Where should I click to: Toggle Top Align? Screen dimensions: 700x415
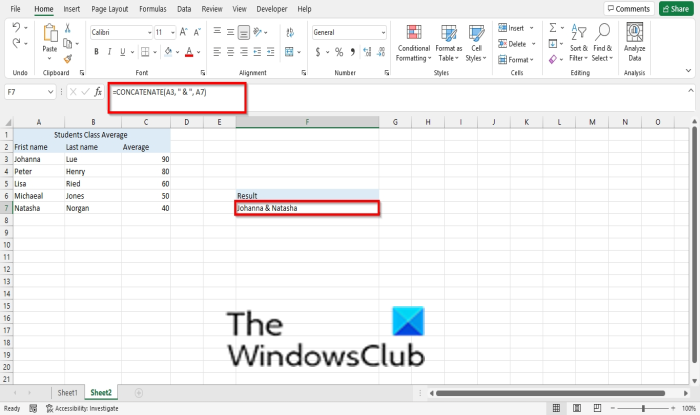[x=217, y=31]
